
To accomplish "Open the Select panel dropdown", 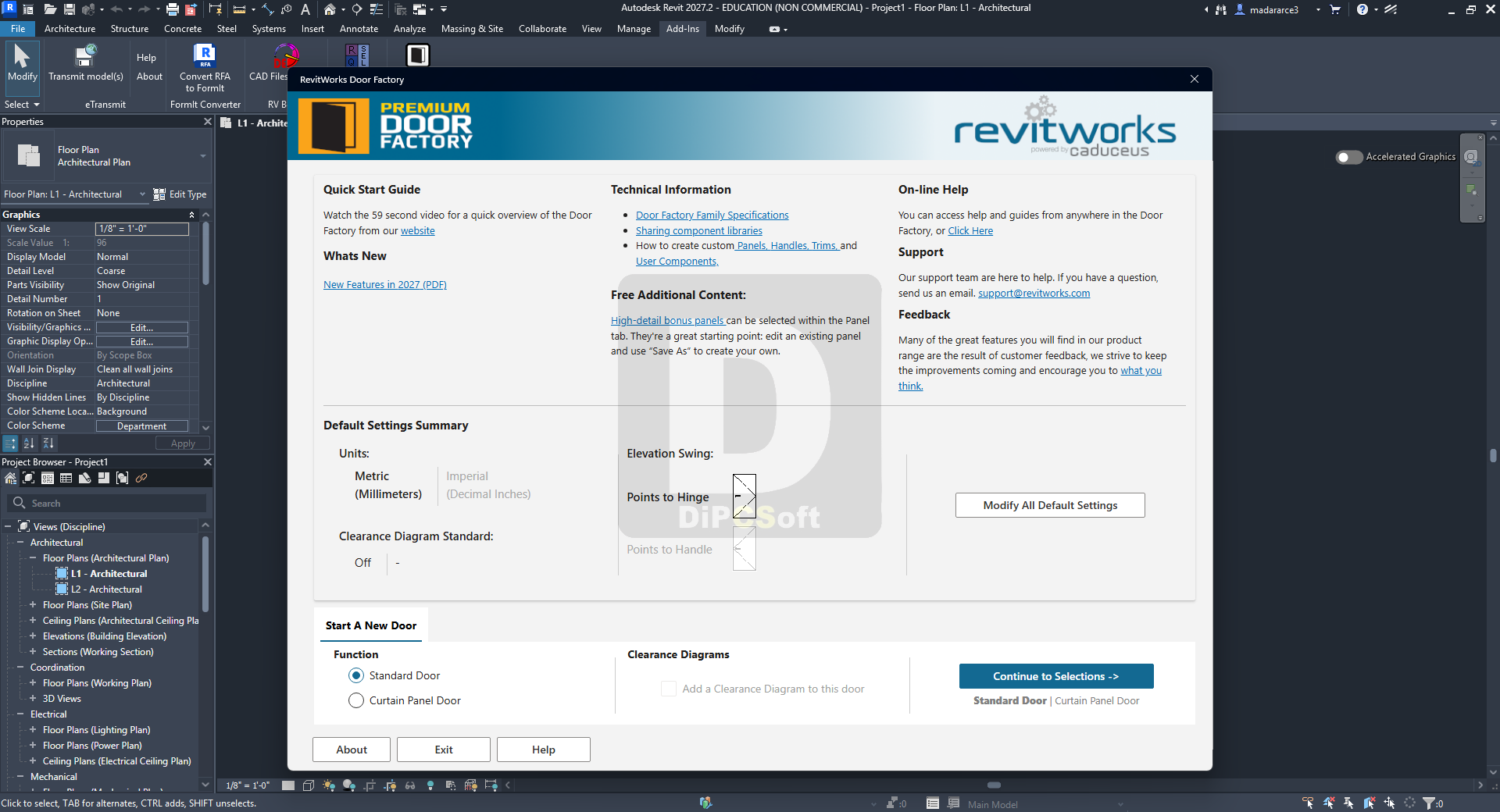I will [x=22, y=105].
